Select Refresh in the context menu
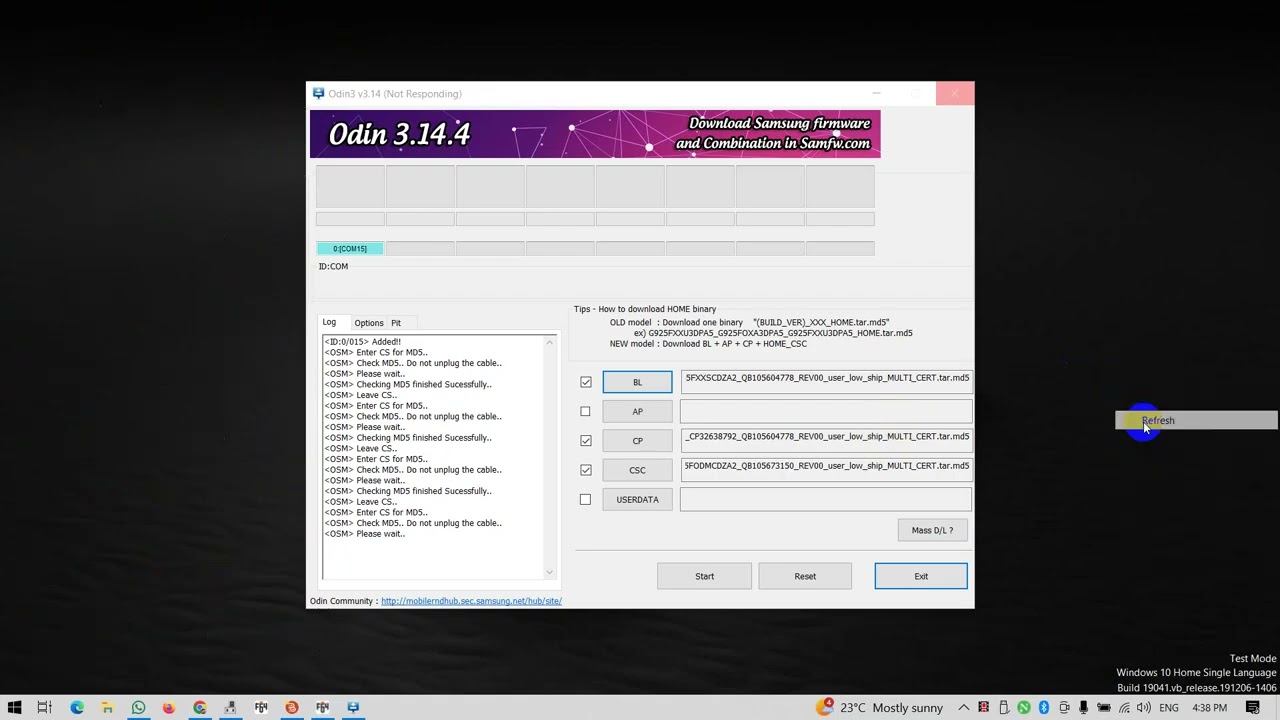Image resolution: width=1280 pixels, height=720 pixels. (x=1196, y=421)
